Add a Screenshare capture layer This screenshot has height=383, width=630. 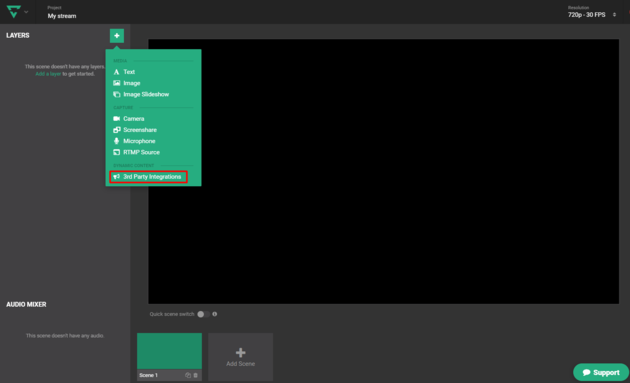135,130
